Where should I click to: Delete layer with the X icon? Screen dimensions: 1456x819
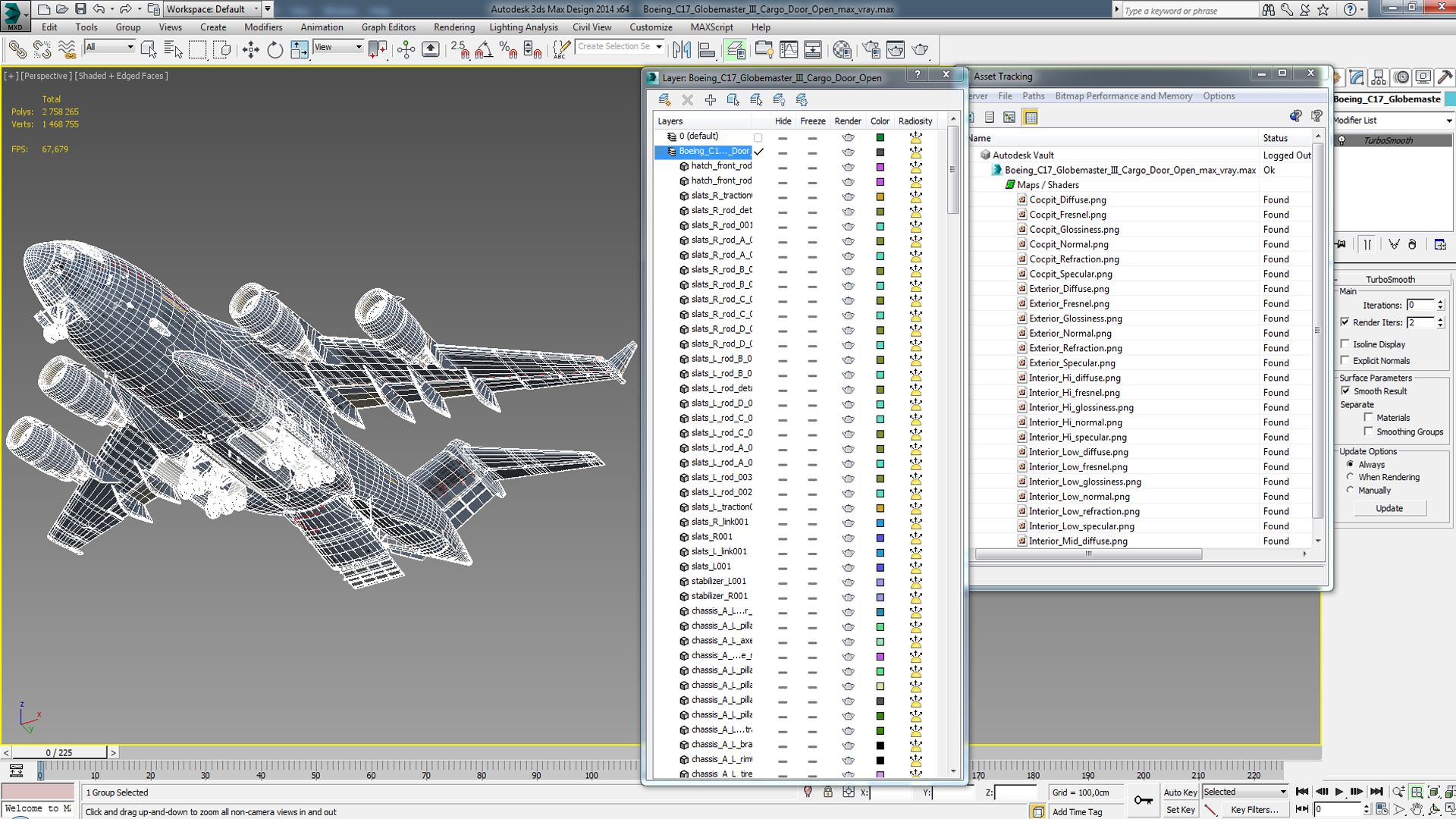(687, 100)
